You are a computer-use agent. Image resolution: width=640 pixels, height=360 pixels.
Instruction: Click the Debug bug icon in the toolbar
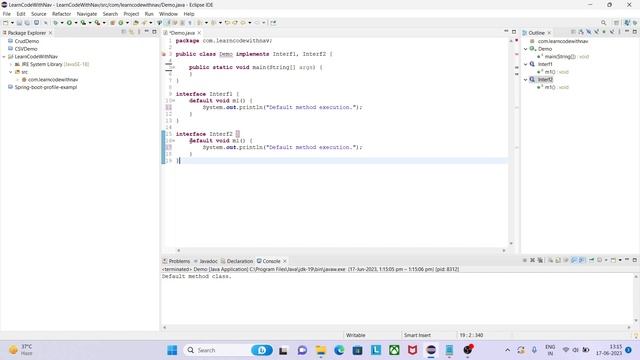pos(56,23)
